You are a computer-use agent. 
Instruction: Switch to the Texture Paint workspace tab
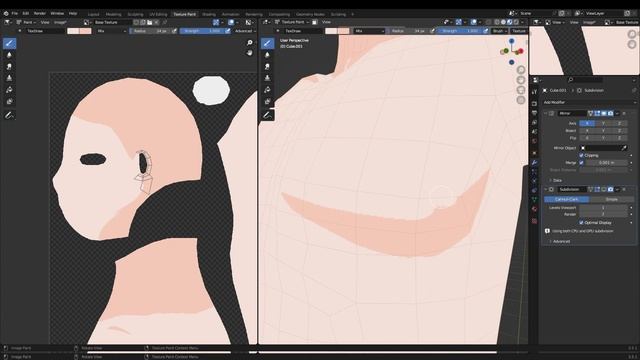[x=184, y=14]
